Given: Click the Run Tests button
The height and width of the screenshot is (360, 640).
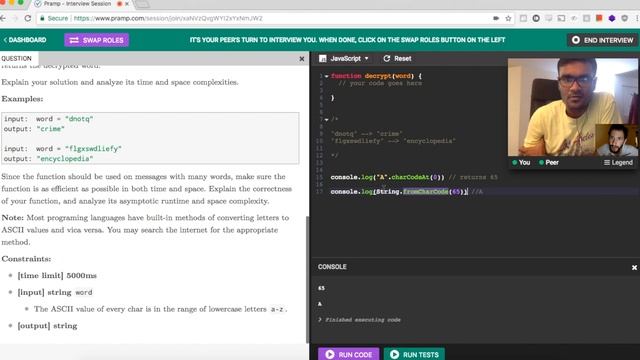Looking at the screenshot, I should coord(414,354).
